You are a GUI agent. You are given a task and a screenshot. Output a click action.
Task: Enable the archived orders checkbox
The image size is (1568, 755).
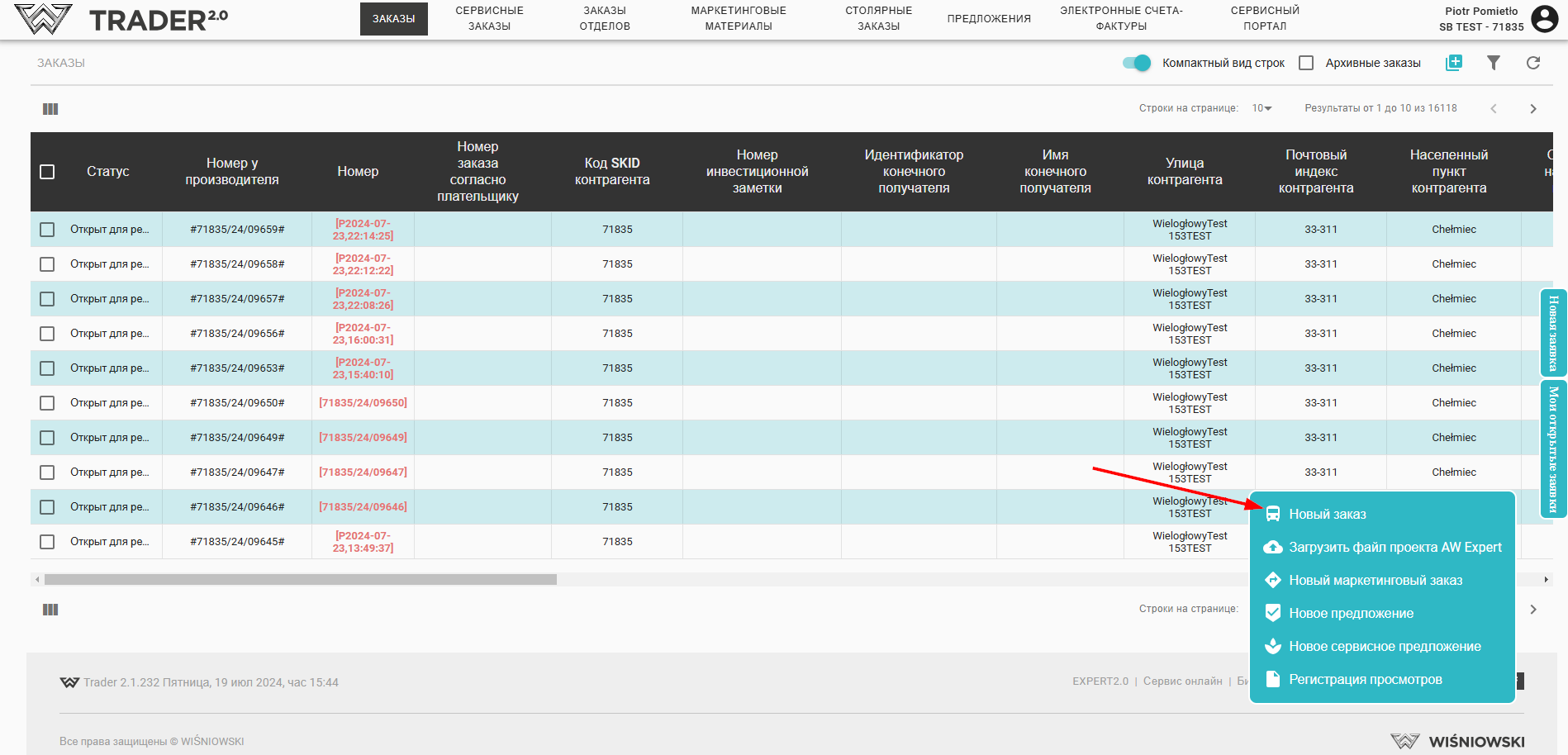pyautogui.click(x=1306, y=63)
